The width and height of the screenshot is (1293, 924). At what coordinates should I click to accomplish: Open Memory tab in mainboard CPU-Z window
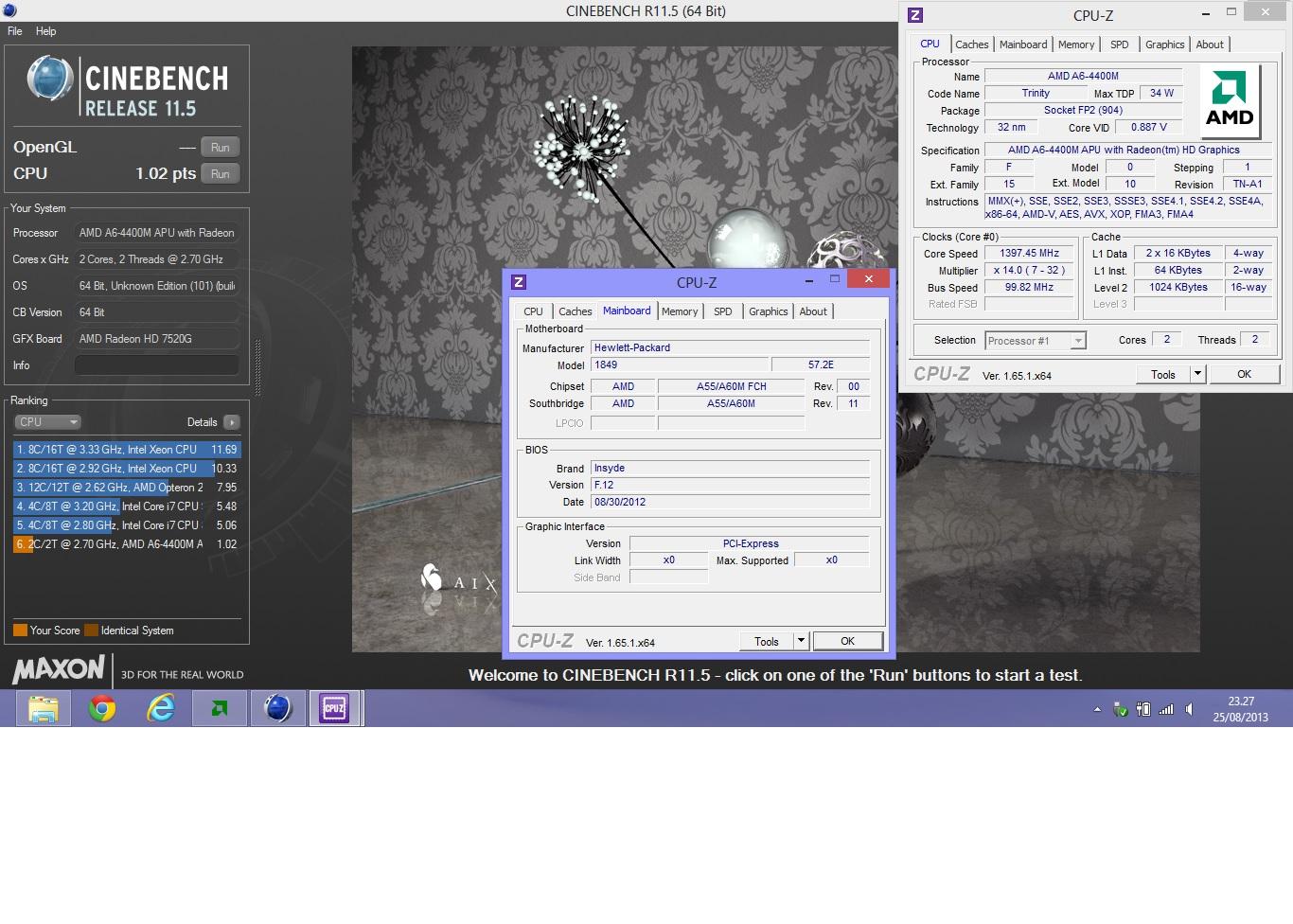point(680,311)
